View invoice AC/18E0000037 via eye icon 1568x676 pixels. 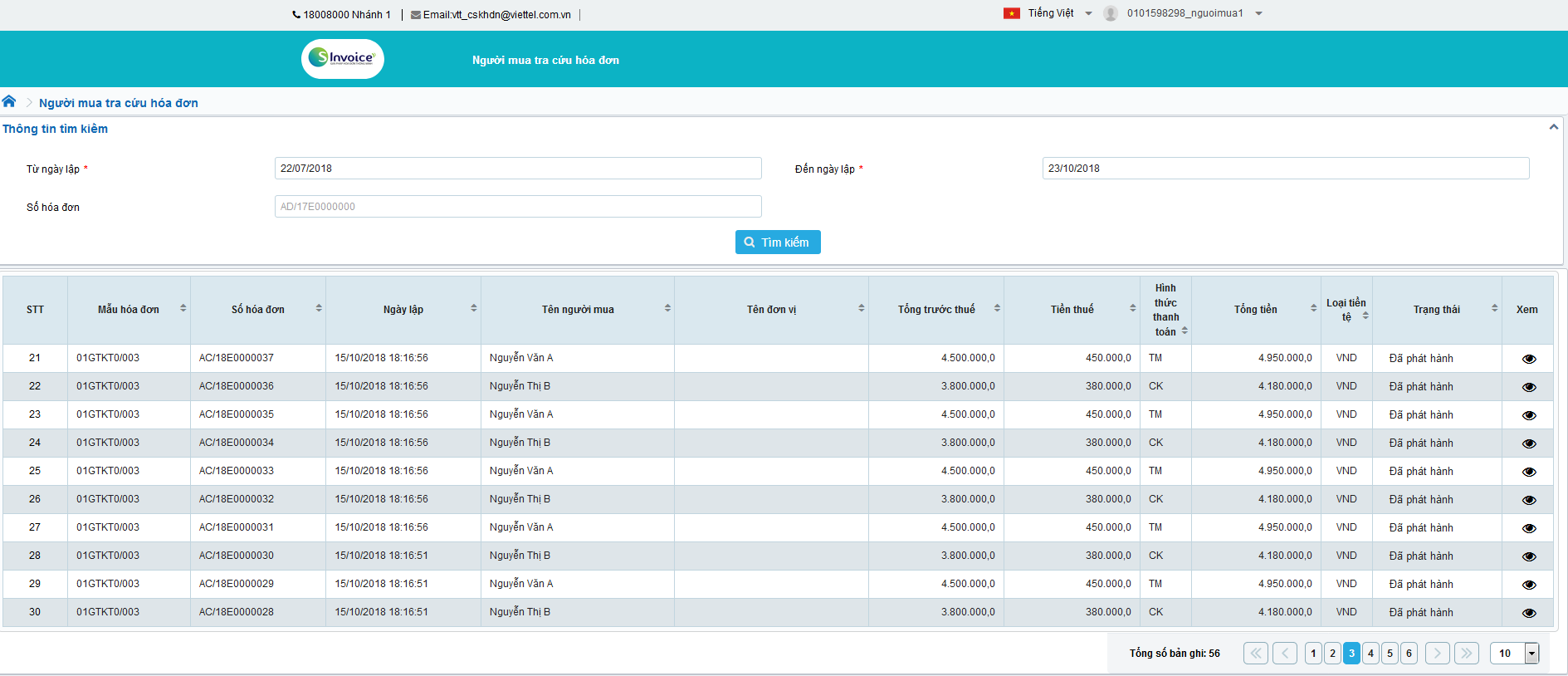[1528, 359]
